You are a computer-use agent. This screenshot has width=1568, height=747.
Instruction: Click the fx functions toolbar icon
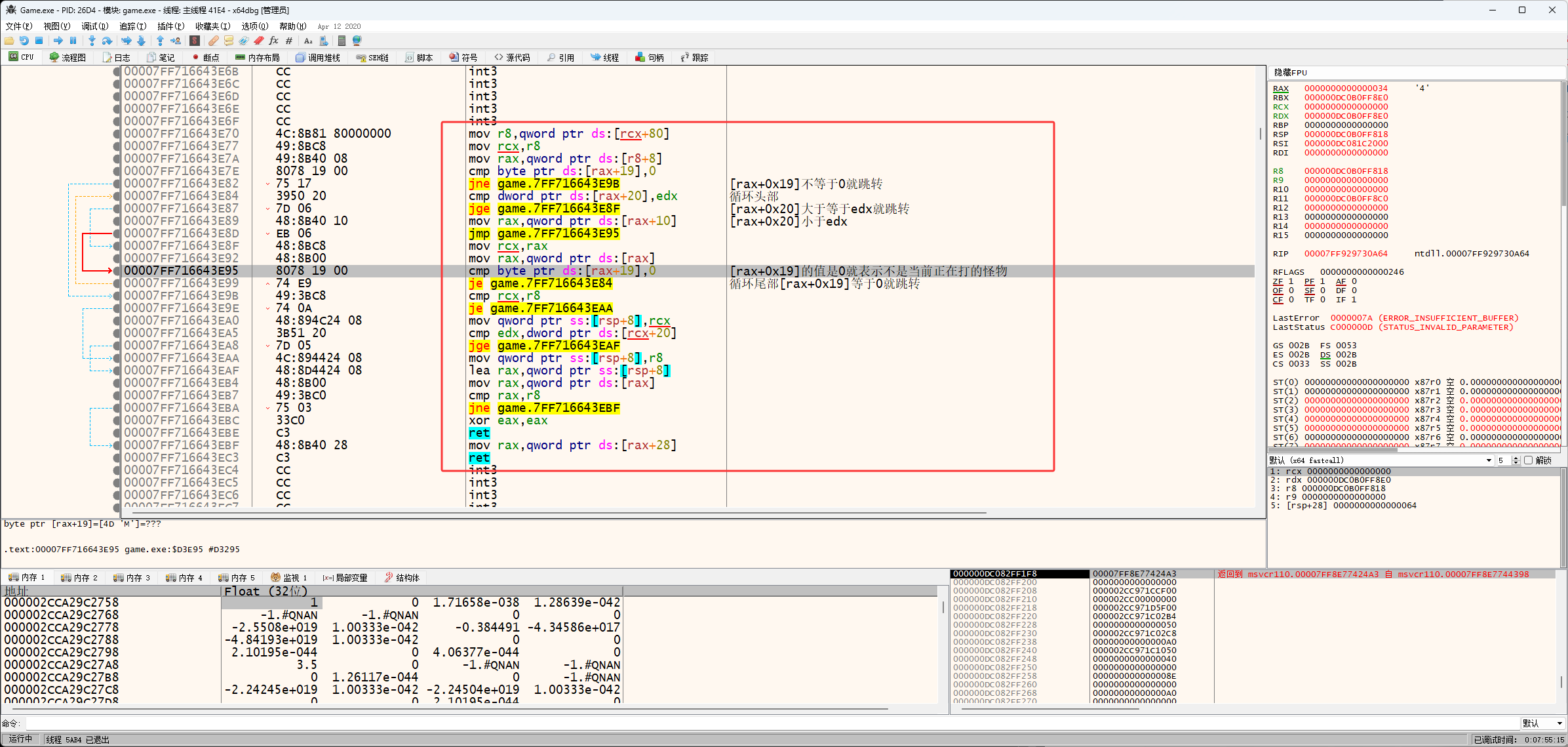coord(273,41)
